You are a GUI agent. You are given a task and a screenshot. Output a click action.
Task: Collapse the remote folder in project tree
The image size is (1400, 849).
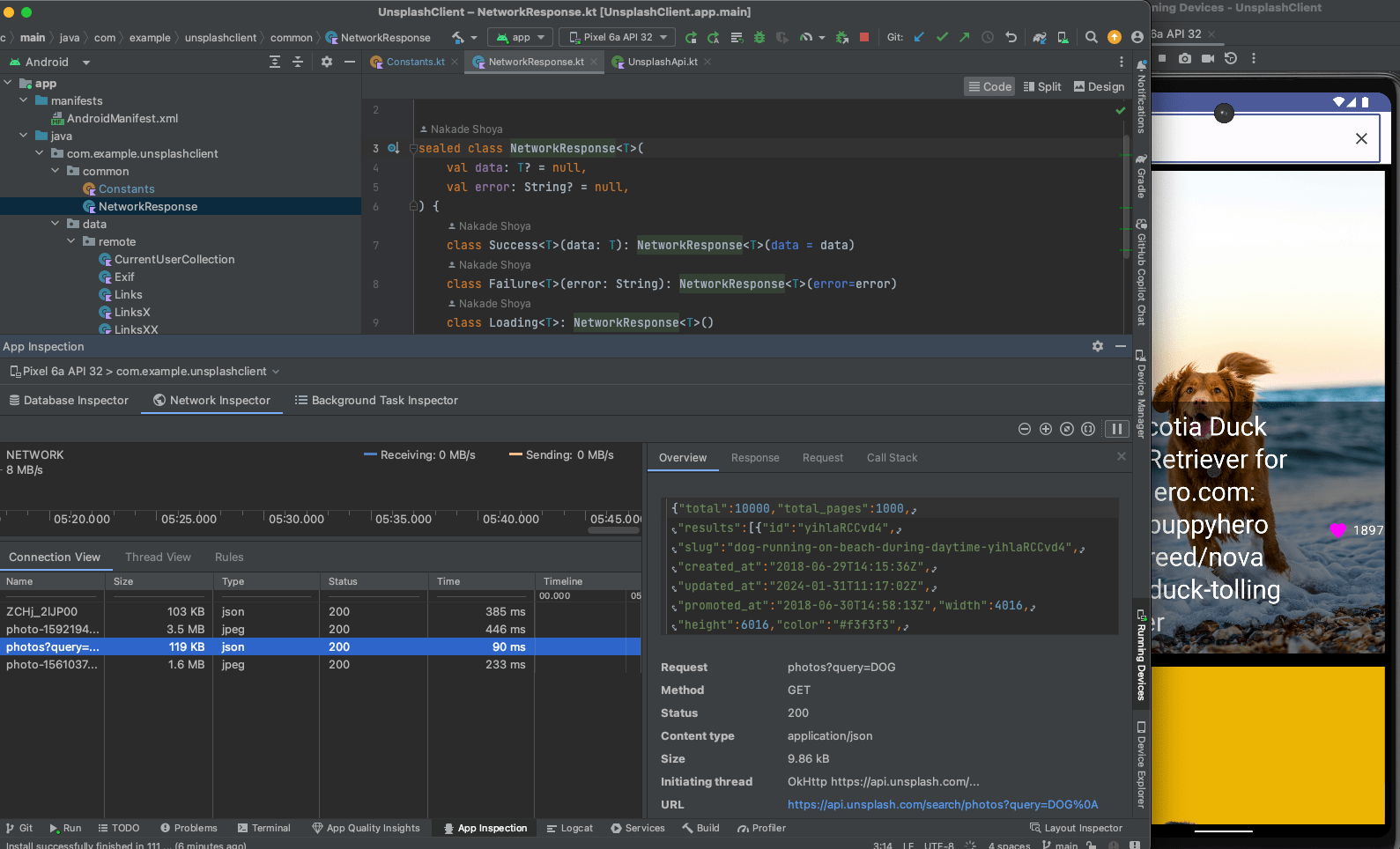pos(71,241)
